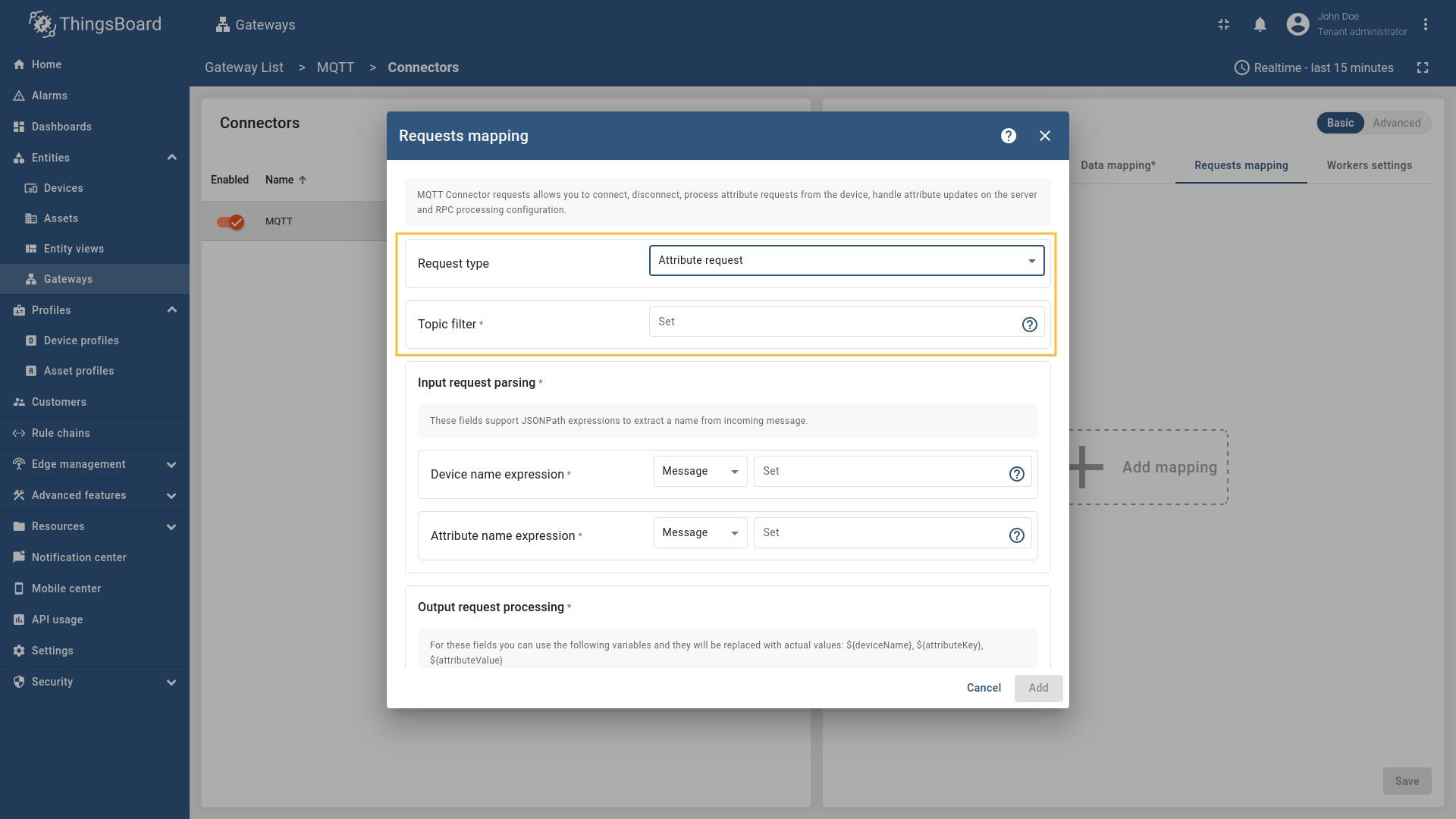Click the fullscreen icon near Realtime filter

[1423, 67]
